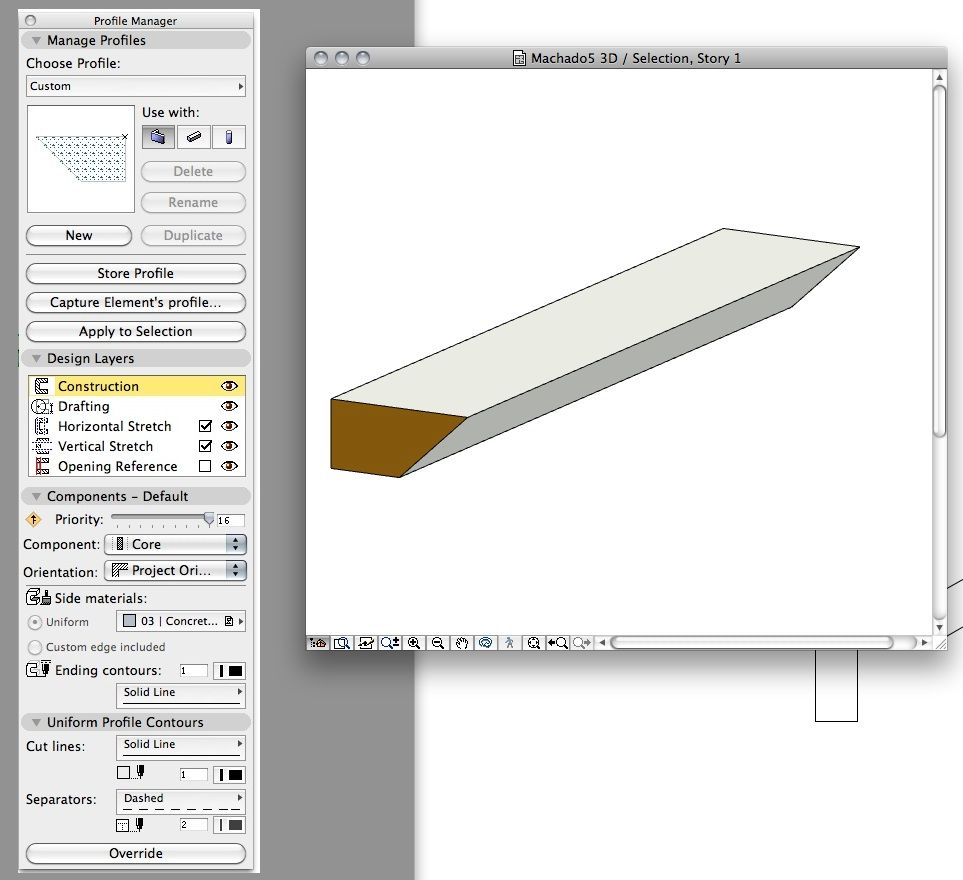Click the Vertical Stretch layer icon
The width and height of the screenshot is (963, 880).
coord(42,446)
